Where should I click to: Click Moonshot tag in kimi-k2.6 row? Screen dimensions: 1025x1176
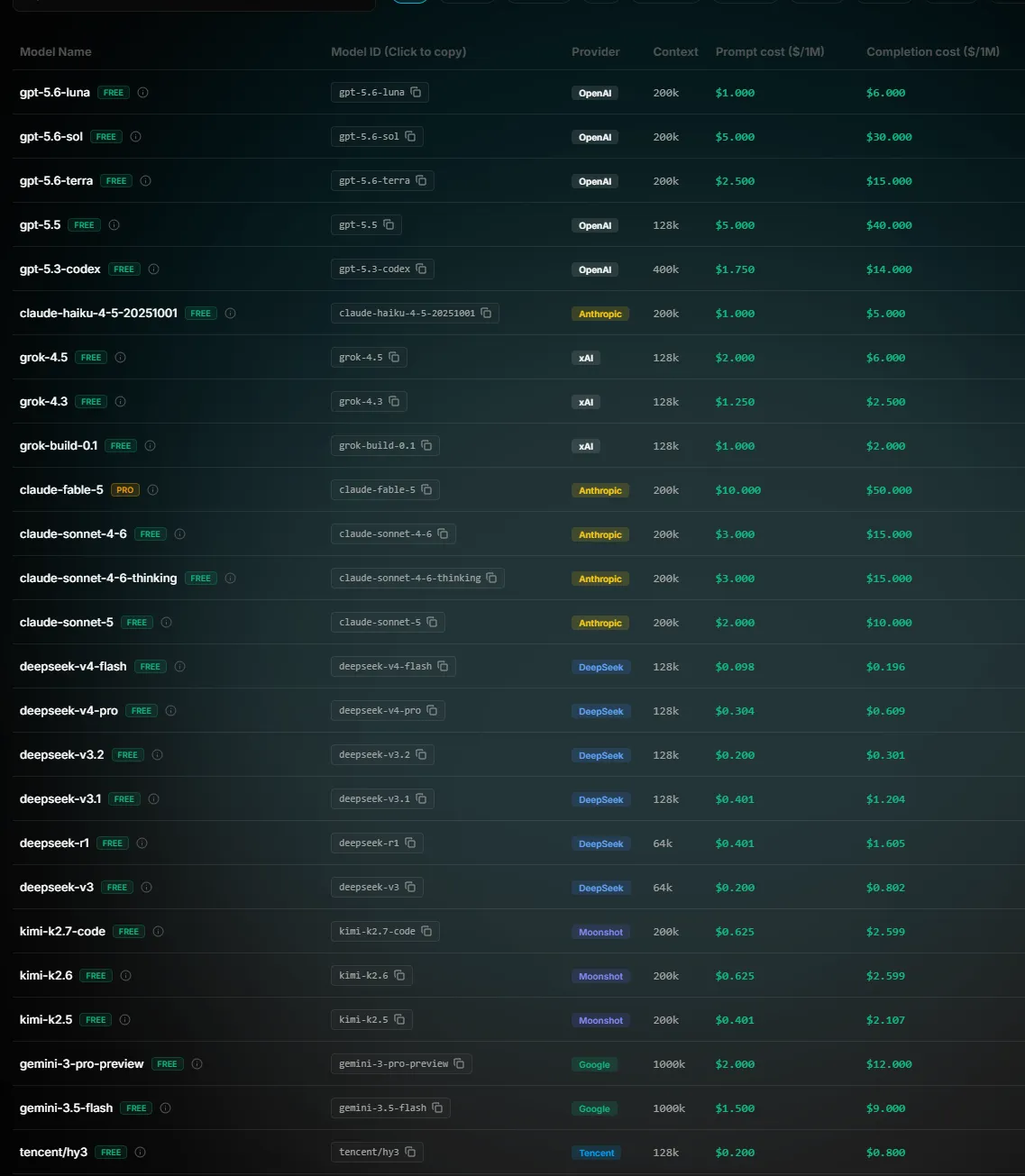pos(601,977)
